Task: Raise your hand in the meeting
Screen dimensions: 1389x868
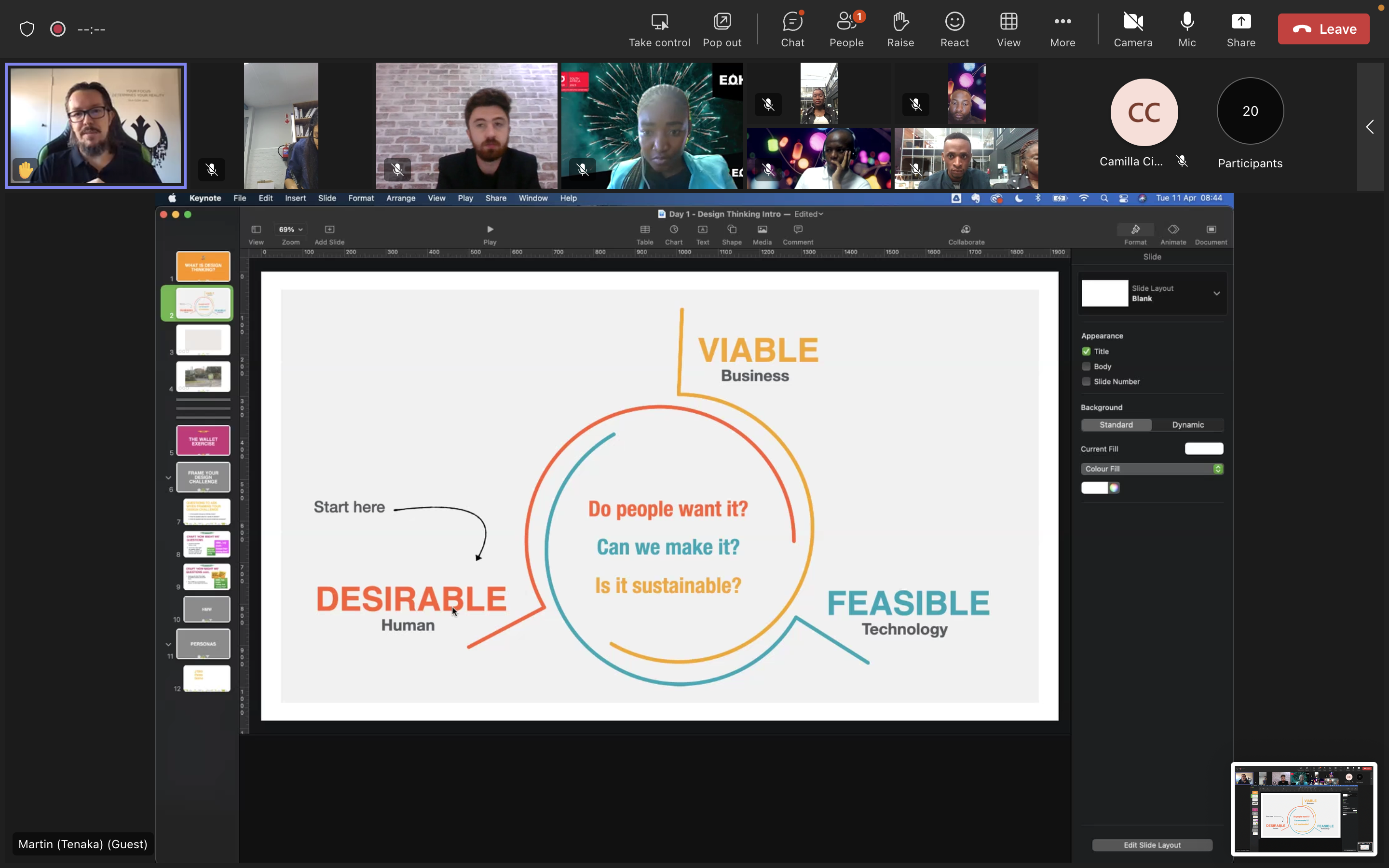Action: (900, 29)
